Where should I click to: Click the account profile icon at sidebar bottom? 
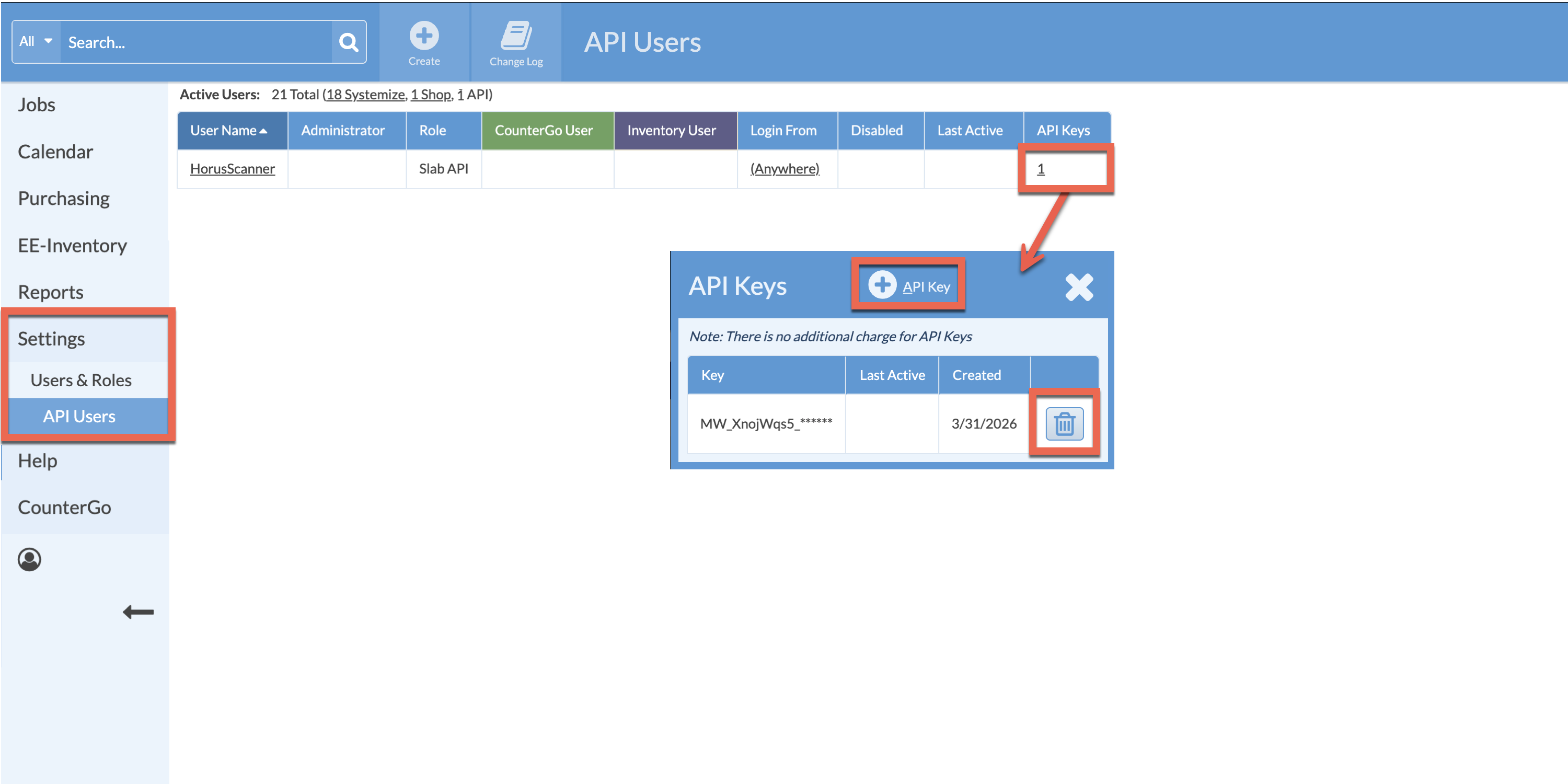[30, 559]
